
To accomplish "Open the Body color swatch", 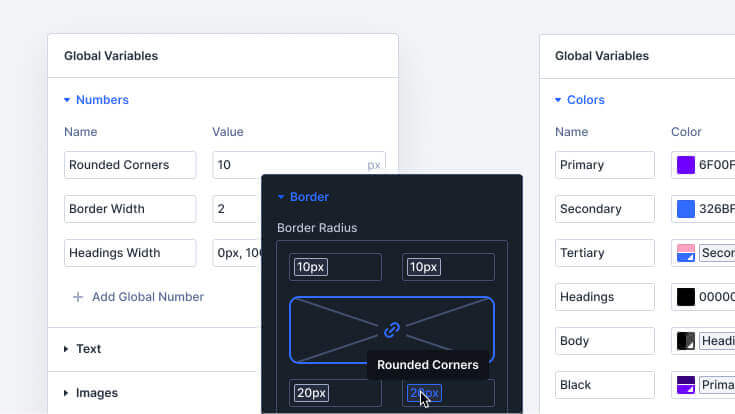I will tap(686, 341).
